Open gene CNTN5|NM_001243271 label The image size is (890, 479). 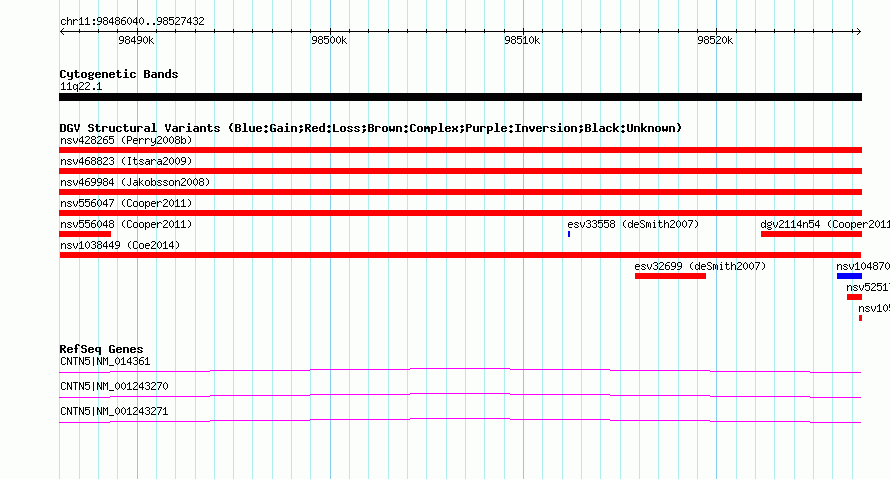(x=114, y=411)
